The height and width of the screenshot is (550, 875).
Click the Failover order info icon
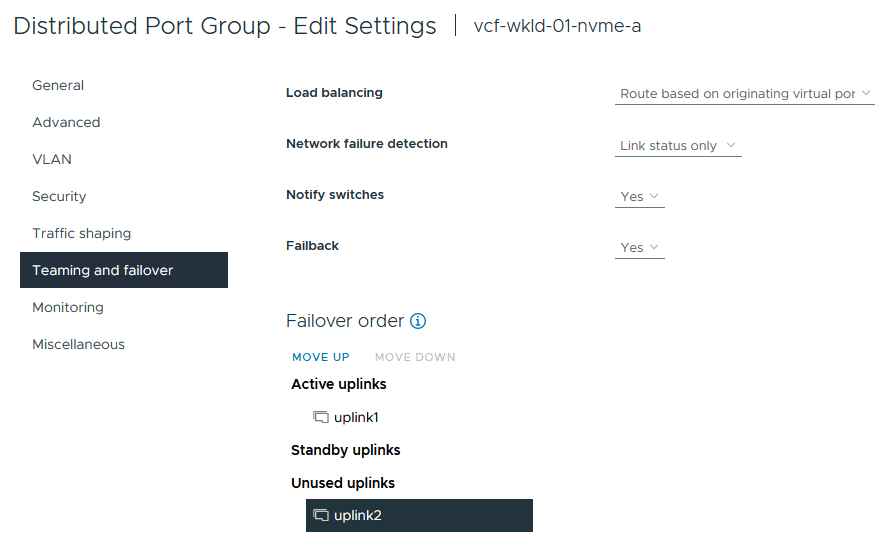(x=418, y=321)
